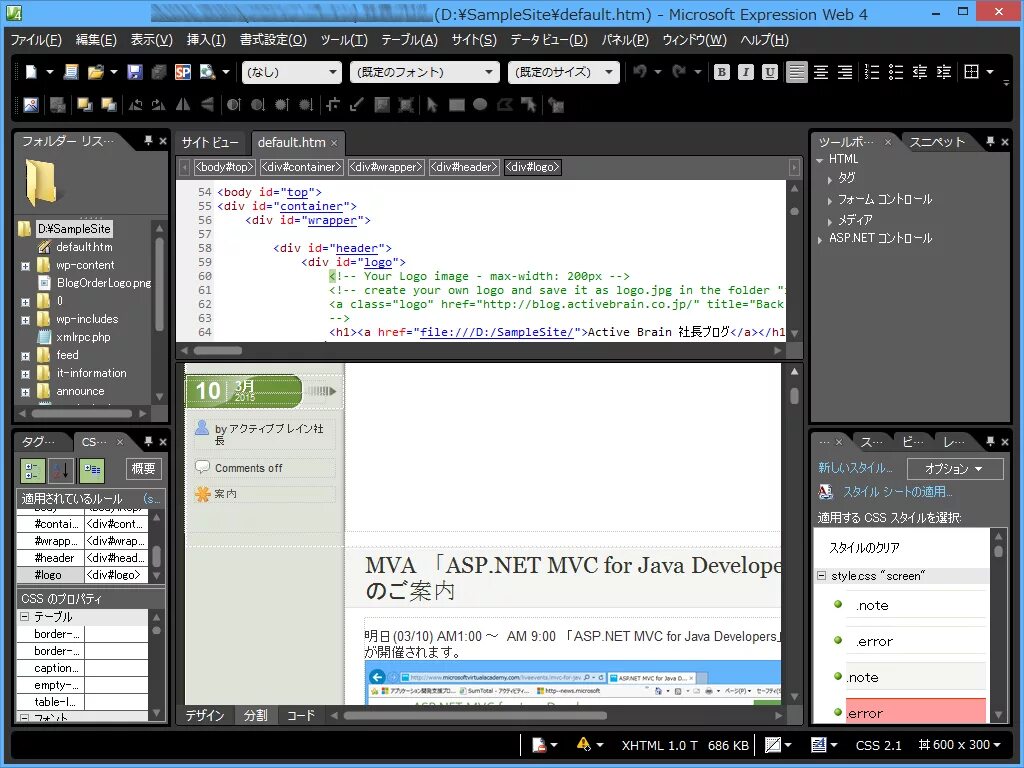This screenshot has width=1024, height=768.
Task: Open the font size dropdown (既定のサイズ)
Action: (x=564, y=72)
